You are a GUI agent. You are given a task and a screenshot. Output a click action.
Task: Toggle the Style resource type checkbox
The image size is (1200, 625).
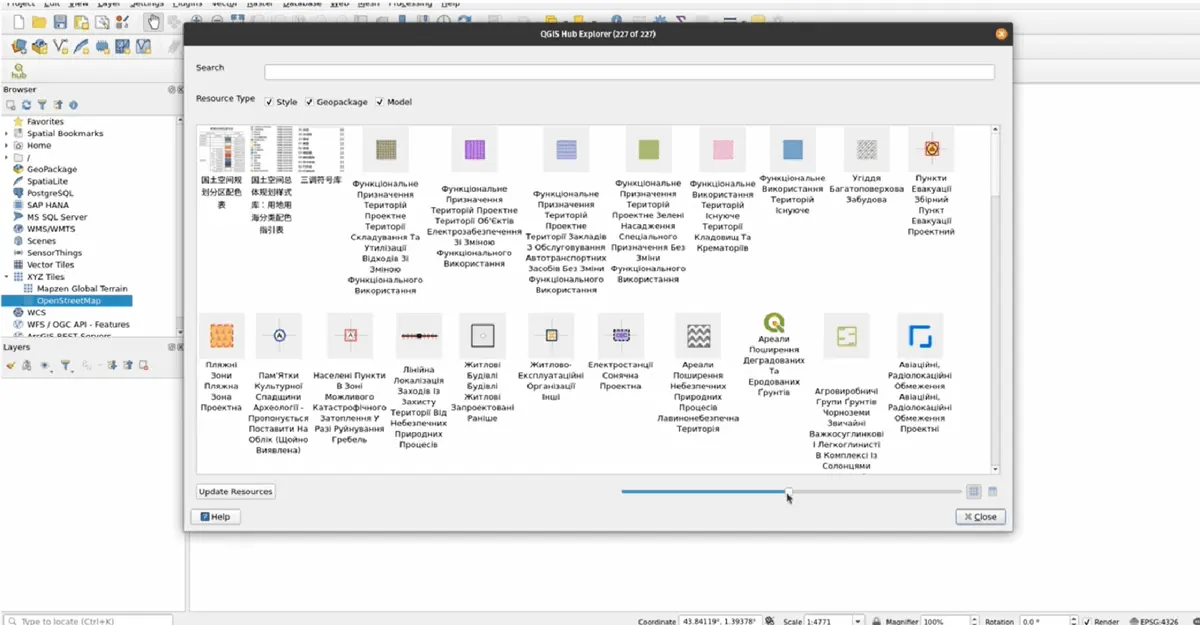click(269, 102)
